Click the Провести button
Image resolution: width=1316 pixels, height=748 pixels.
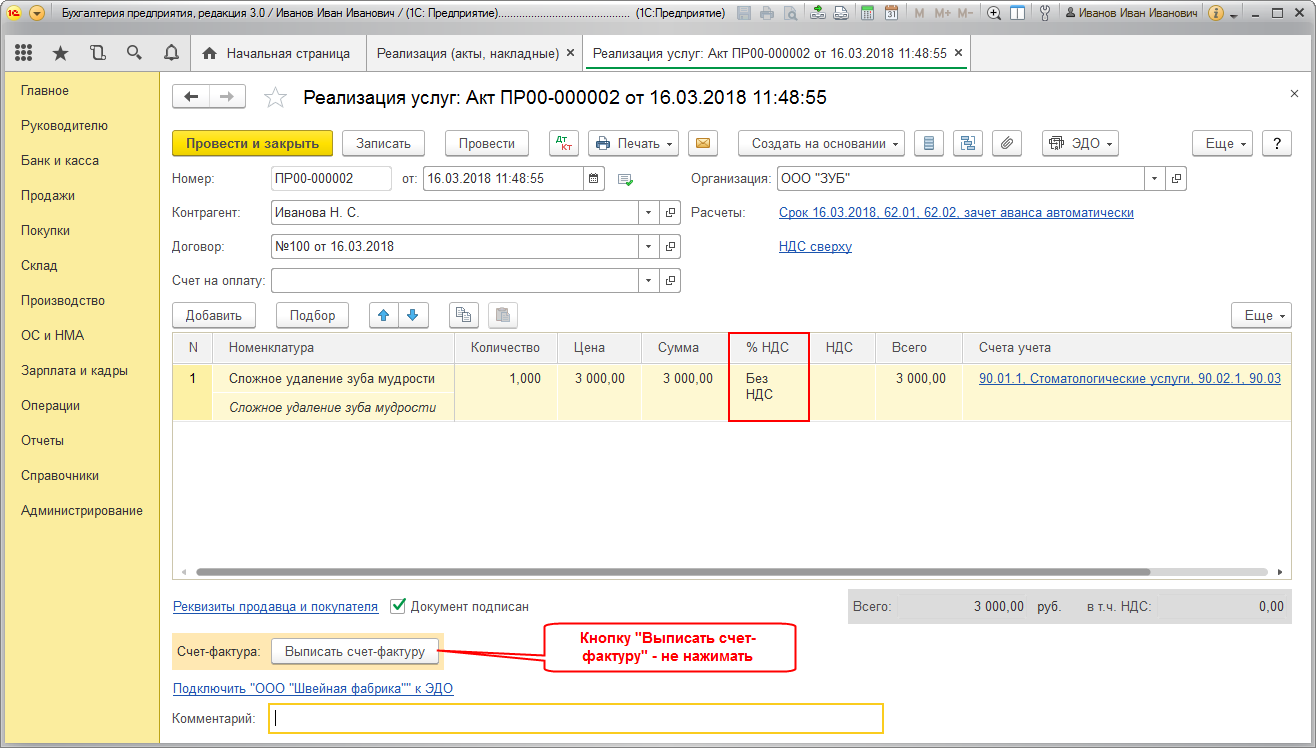(487, 143)
